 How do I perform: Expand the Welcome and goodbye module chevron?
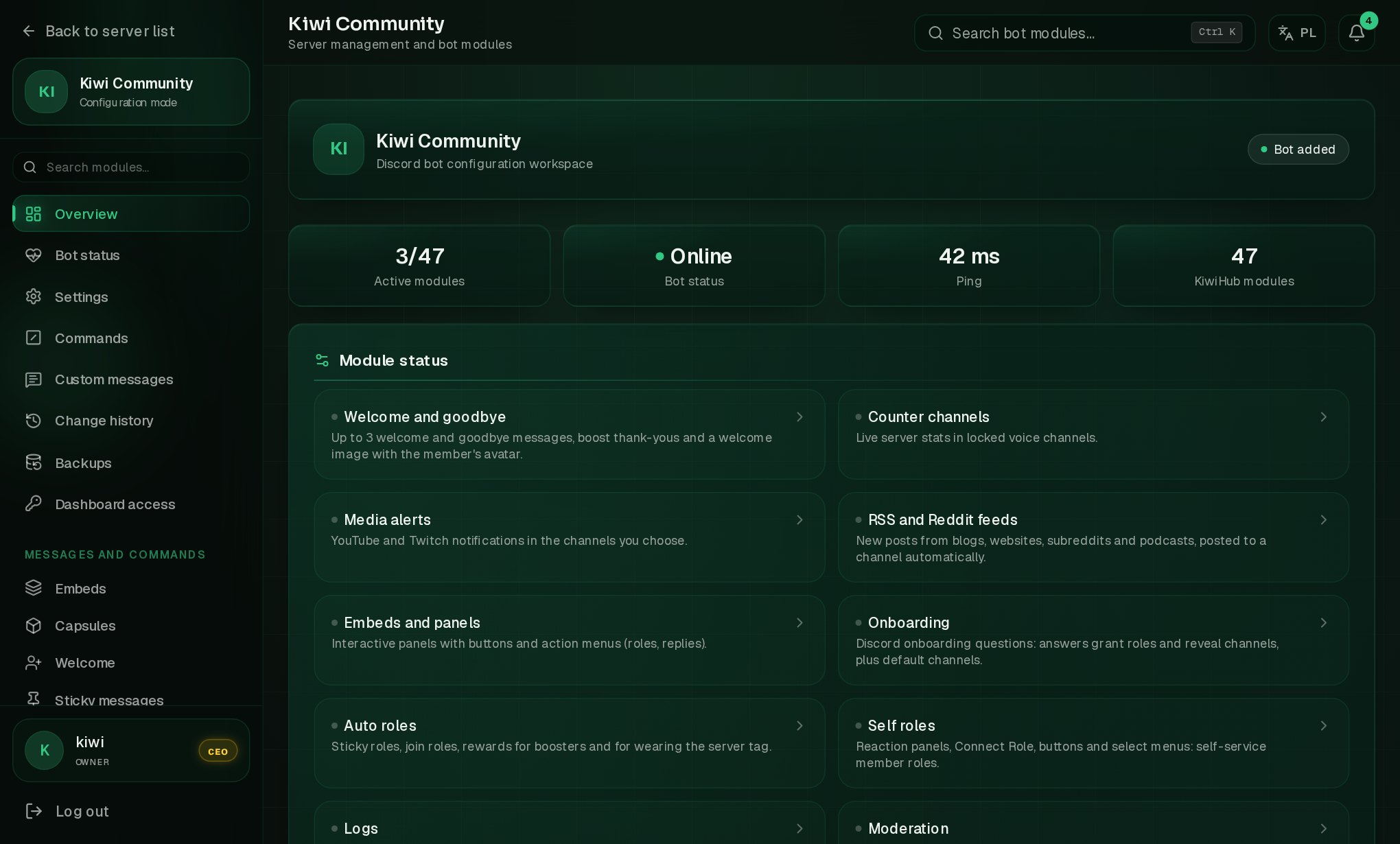pos(800,417)
